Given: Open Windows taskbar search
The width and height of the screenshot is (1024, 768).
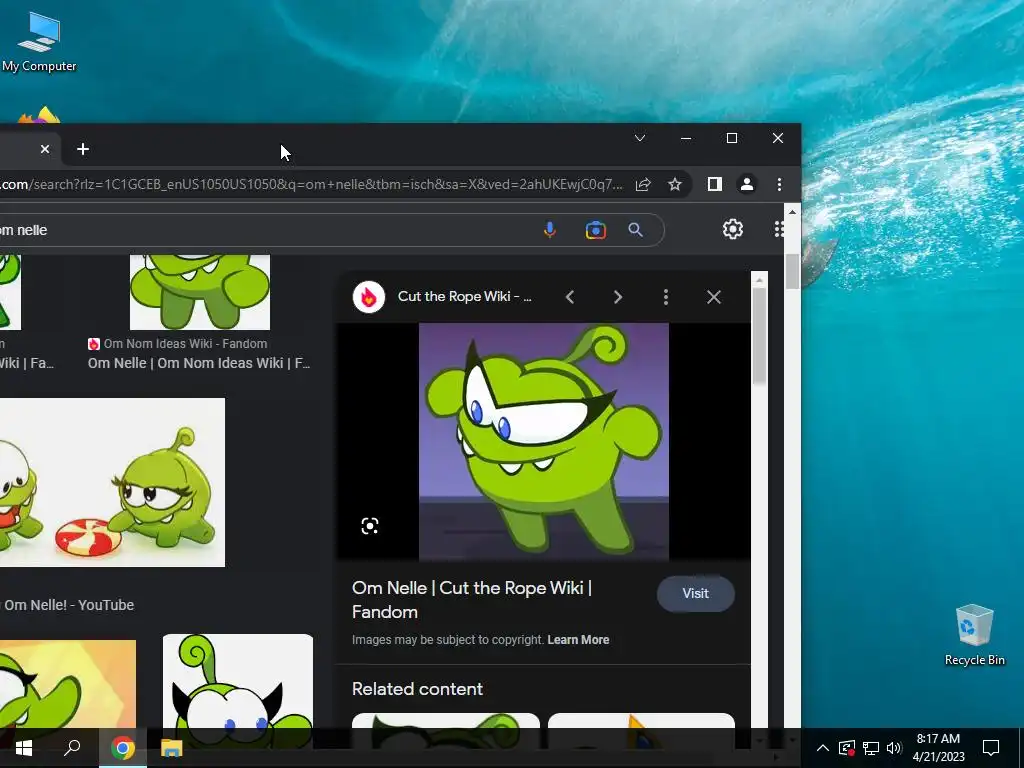Looking at the screenshot, I should [x=72, y=748].
